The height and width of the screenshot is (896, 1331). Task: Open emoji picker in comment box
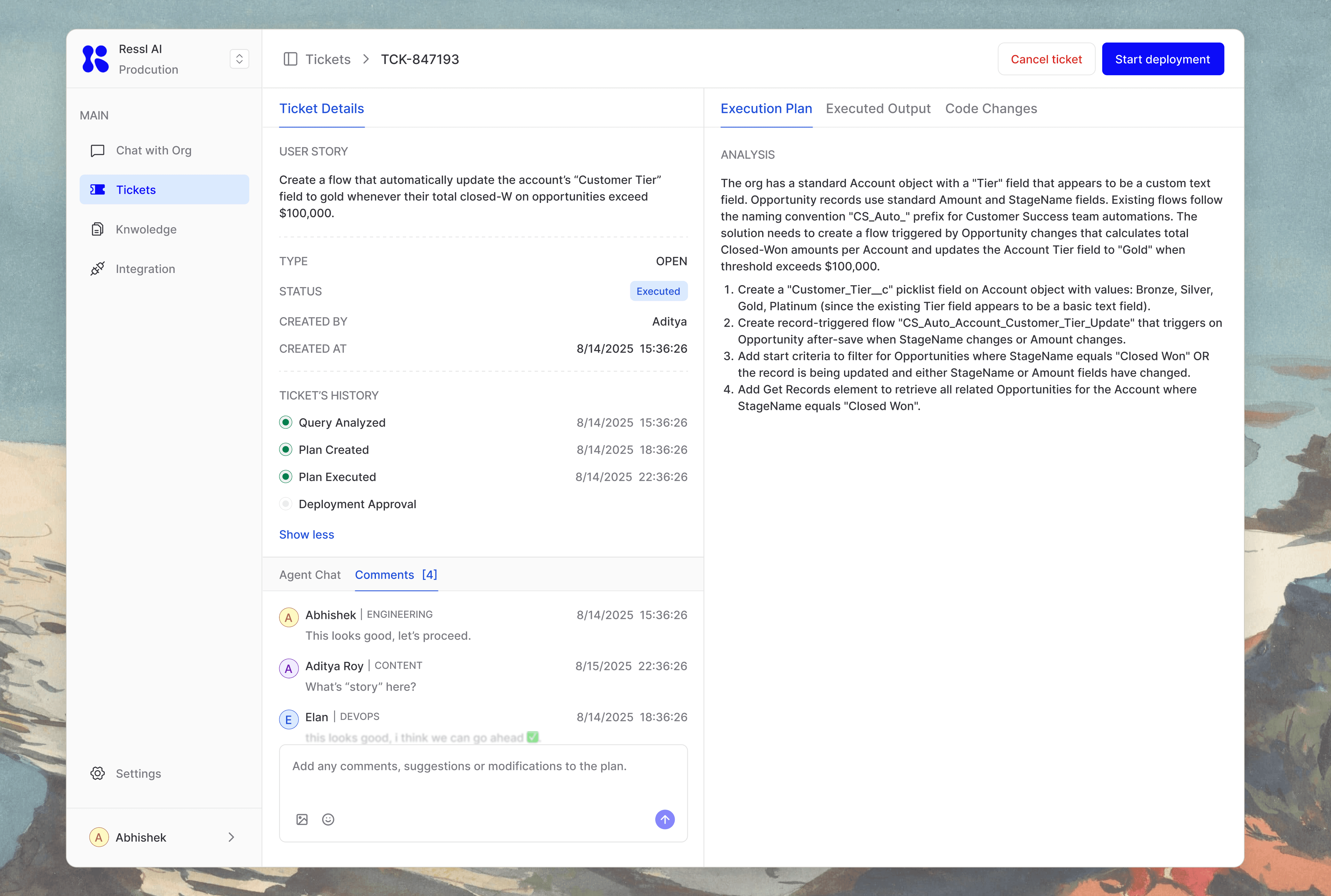click(328, 820)
